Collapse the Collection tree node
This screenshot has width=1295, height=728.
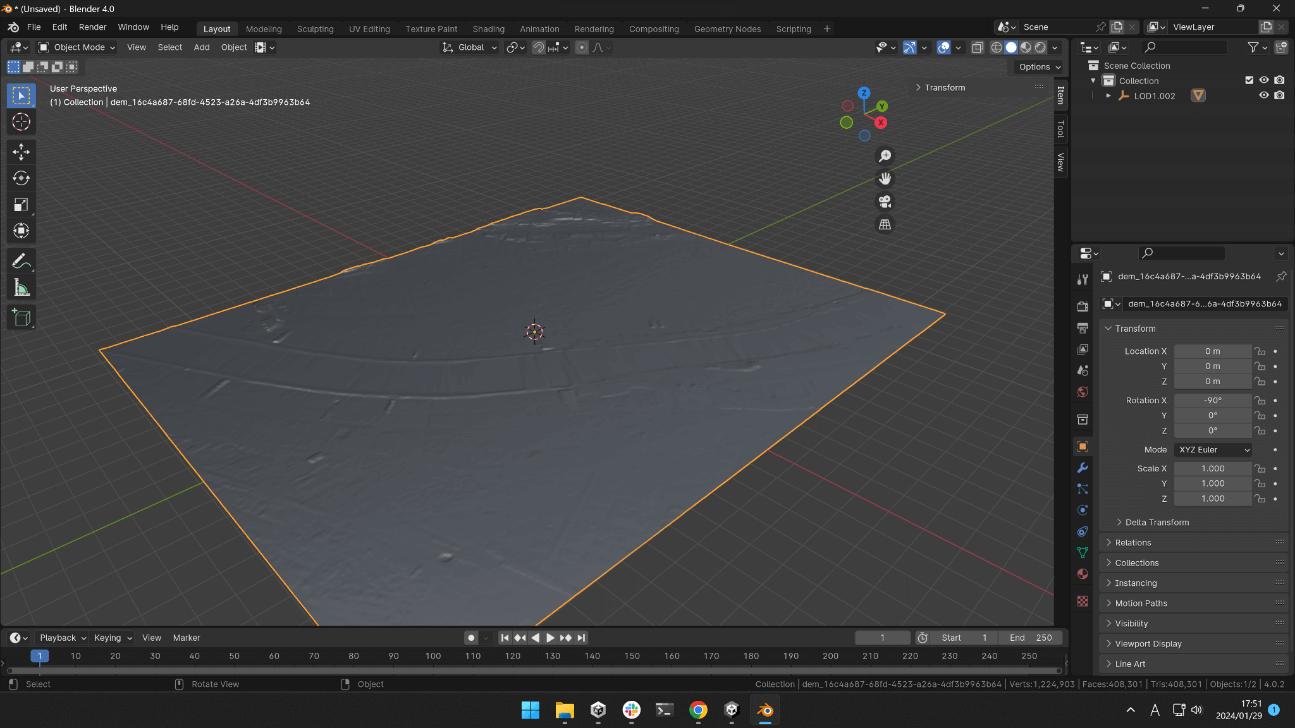tap(1094, 80)
